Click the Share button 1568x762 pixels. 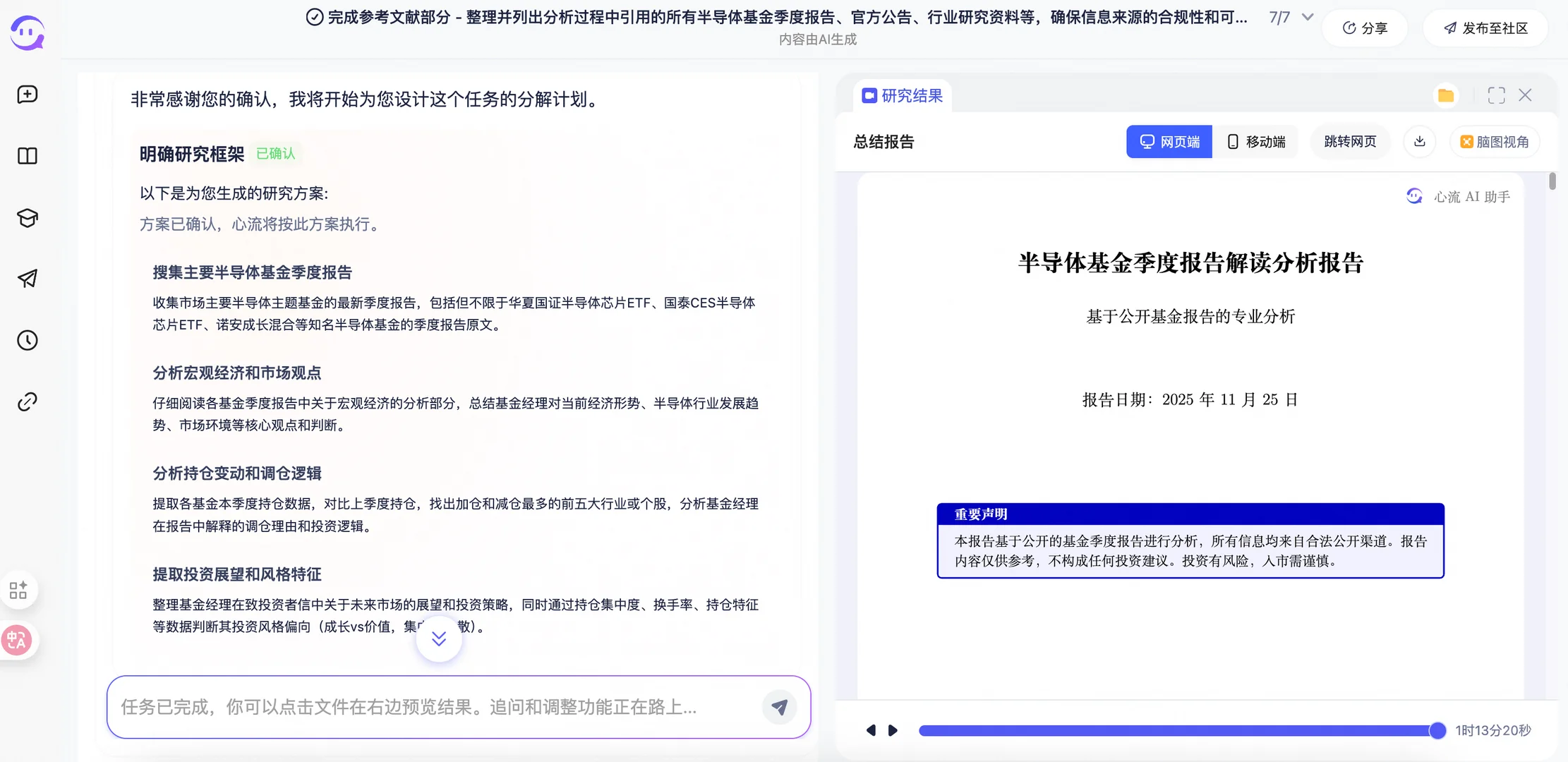1365,28
